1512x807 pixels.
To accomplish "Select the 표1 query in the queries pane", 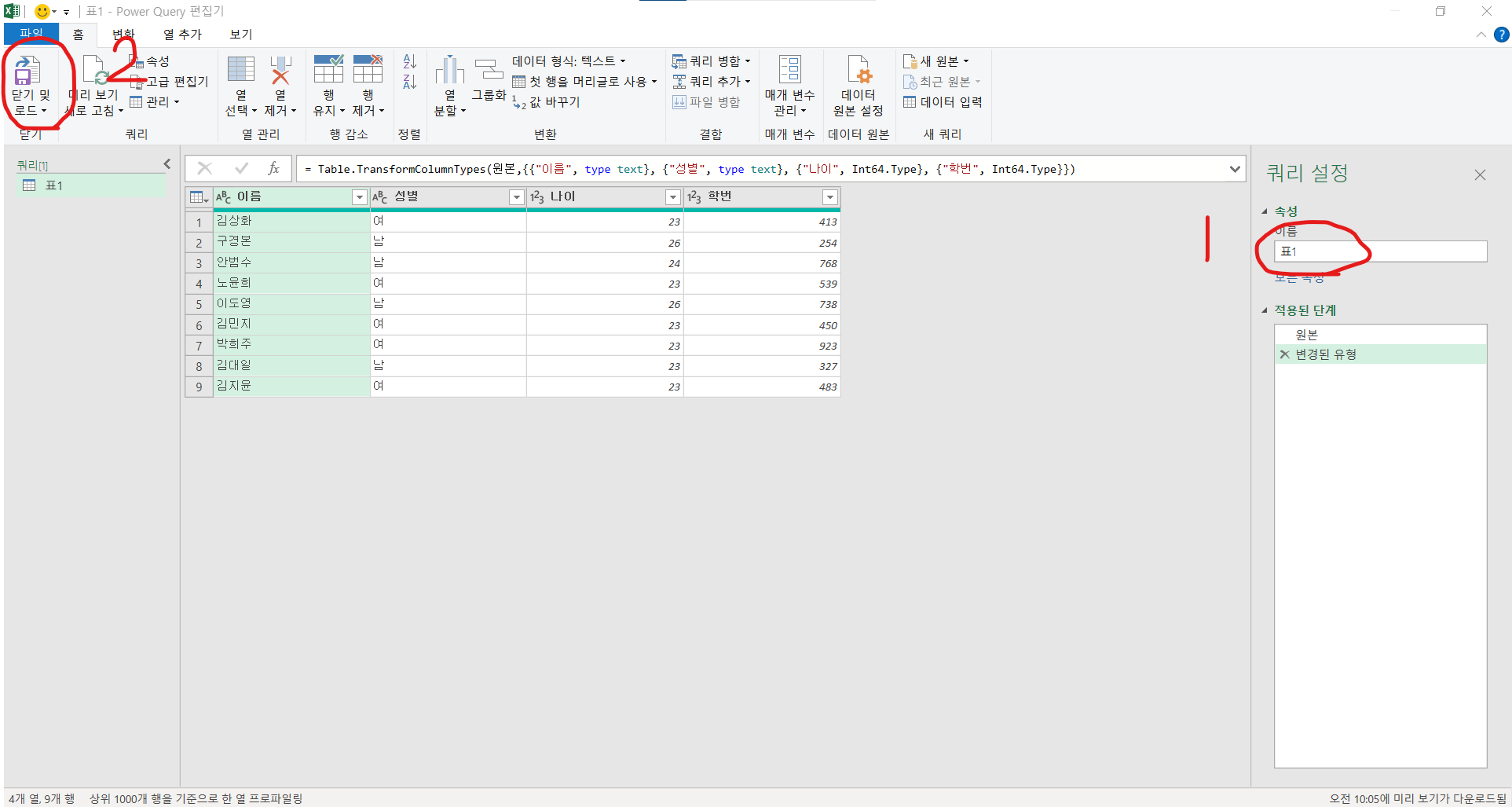I will (90, 185).
